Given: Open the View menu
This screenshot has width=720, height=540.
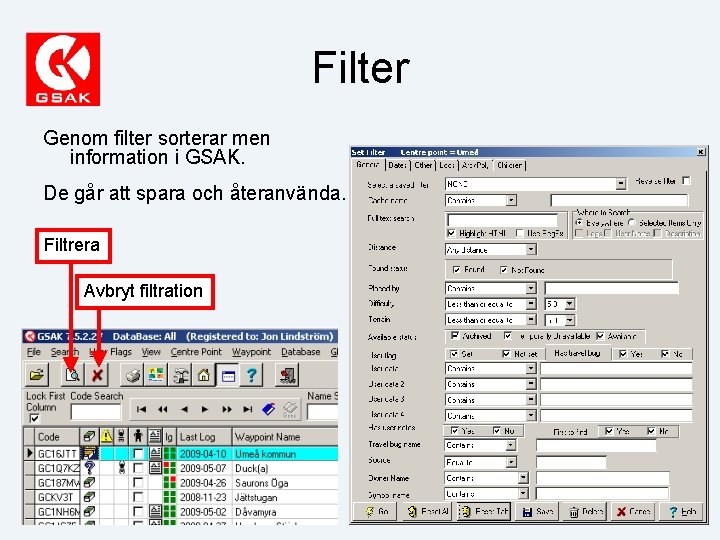Looking at the screenshot, I should click(x=151, y=352).
